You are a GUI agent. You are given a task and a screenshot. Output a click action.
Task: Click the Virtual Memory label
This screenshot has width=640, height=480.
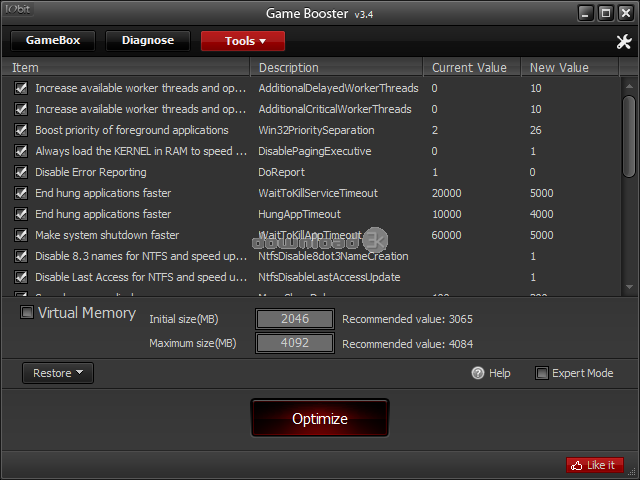coord(87,313)
